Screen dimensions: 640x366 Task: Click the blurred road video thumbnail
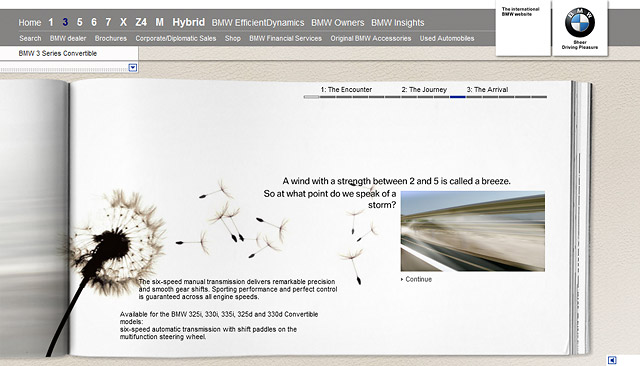coord(473,231)
